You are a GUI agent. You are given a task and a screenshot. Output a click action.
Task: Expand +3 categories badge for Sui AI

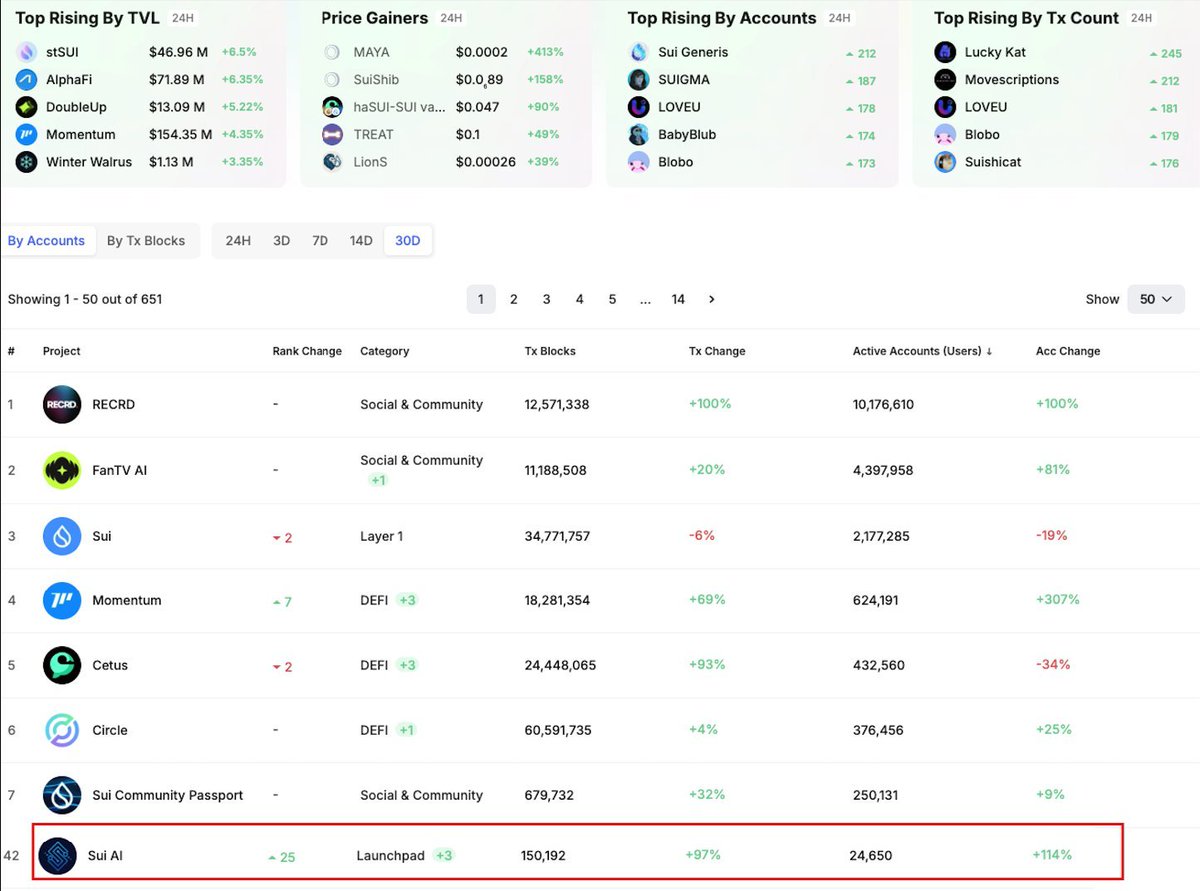pos(444,855)
